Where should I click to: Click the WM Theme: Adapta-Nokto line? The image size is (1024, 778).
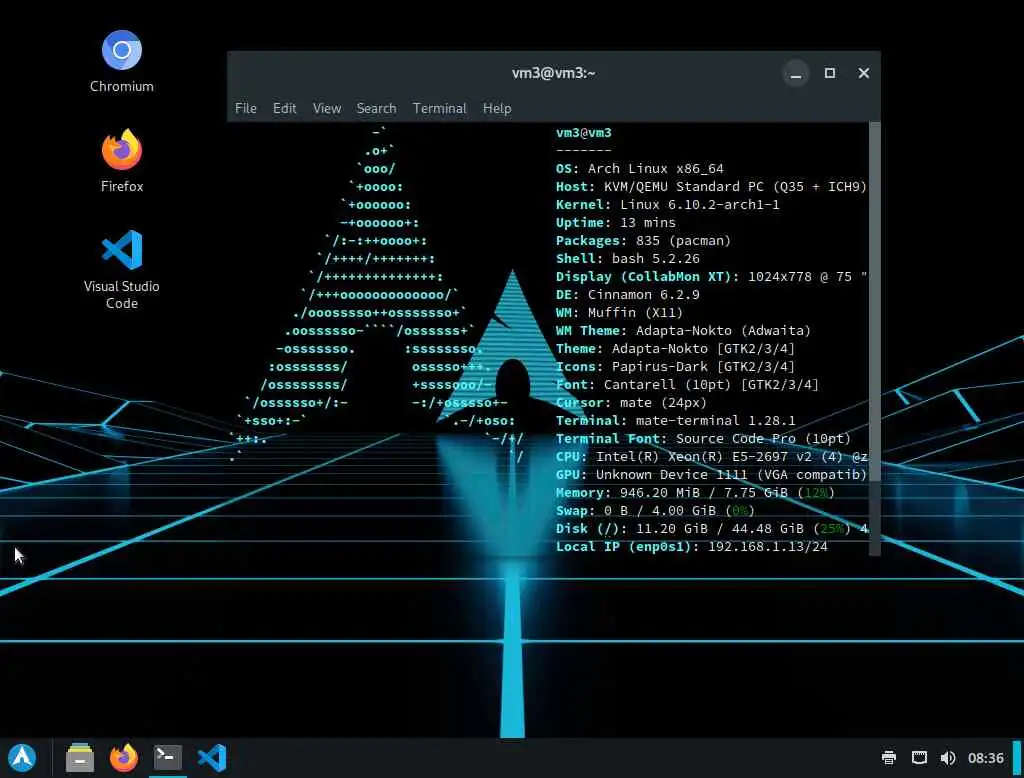(683, 331)
